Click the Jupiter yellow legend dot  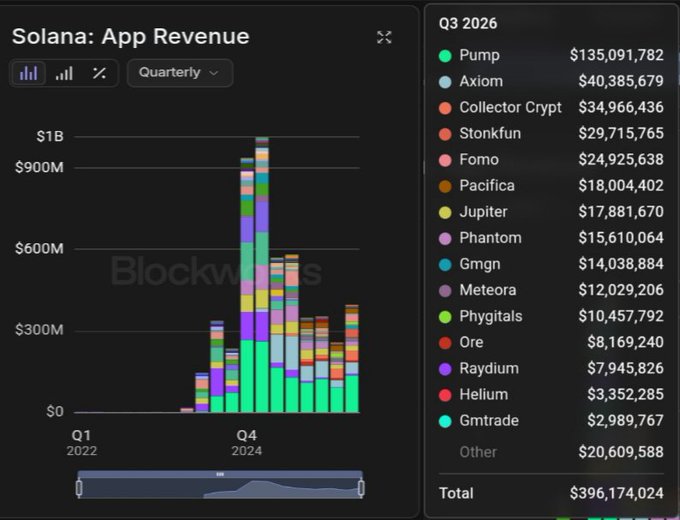coord(445,213)
